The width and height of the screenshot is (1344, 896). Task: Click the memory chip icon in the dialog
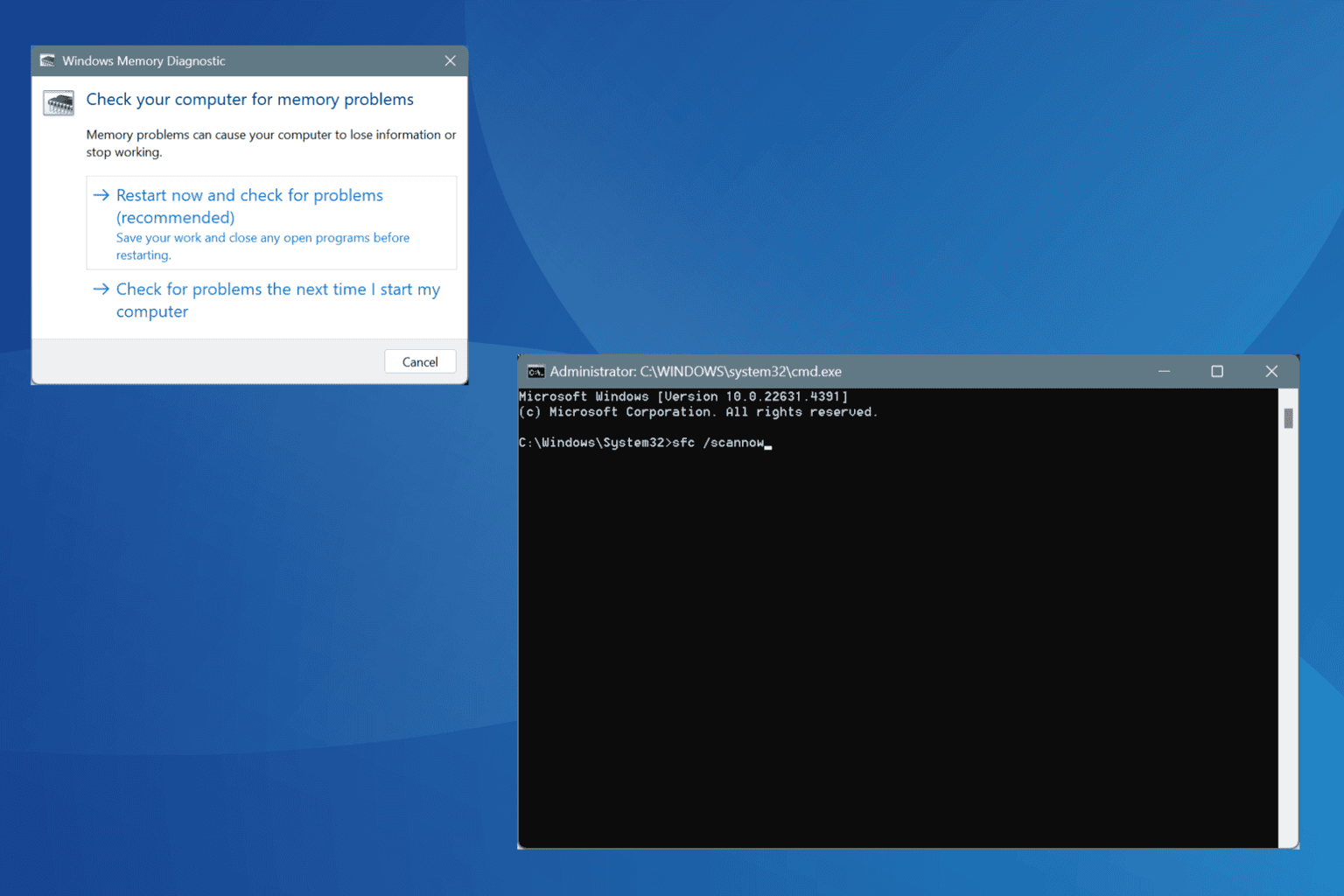coord(59,103)
